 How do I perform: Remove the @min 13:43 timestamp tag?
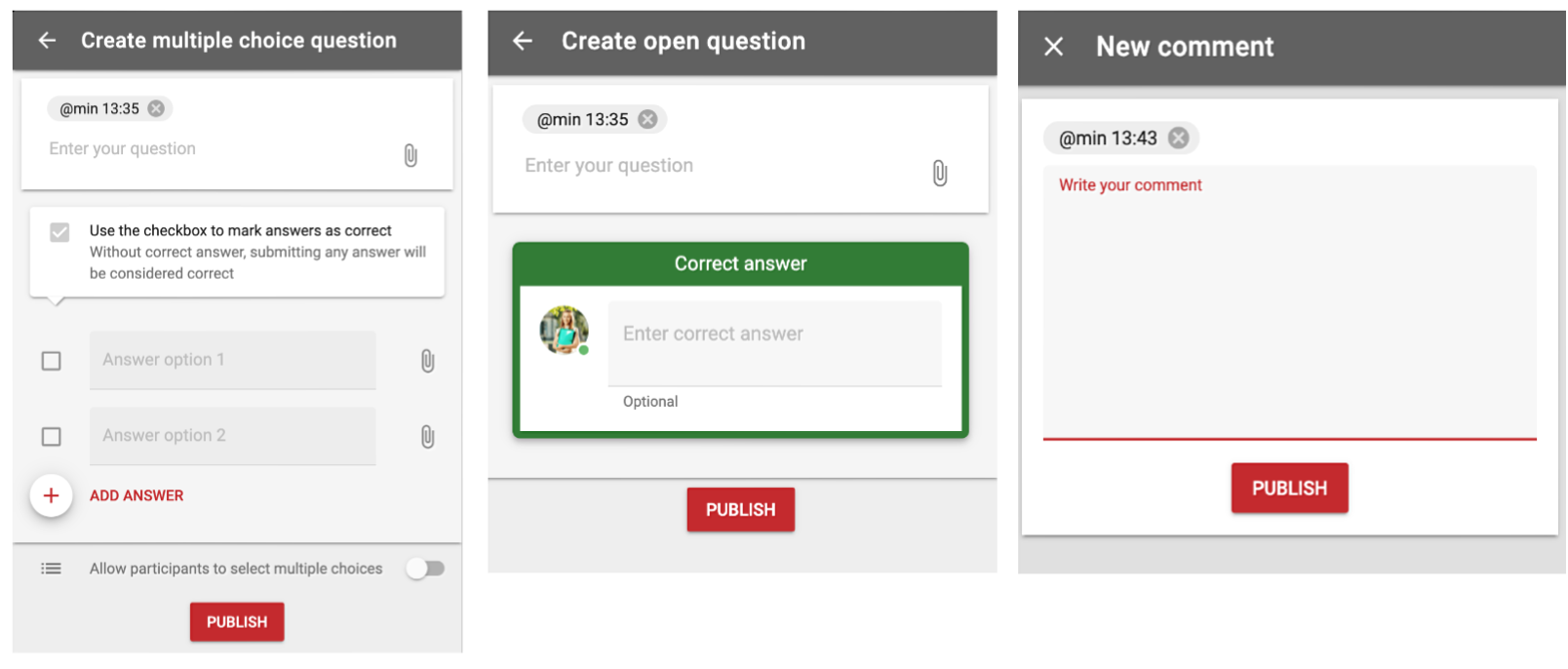click(1179, 138)
